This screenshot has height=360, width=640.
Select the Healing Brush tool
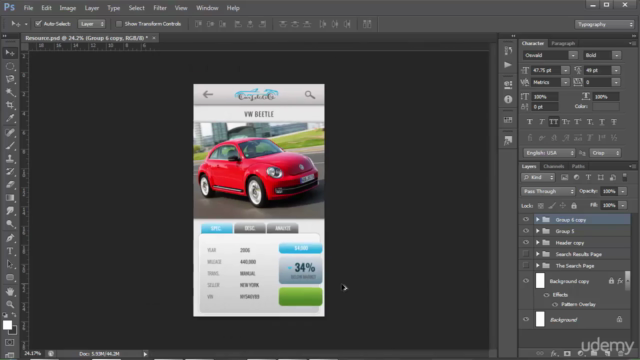click(10, 133)
